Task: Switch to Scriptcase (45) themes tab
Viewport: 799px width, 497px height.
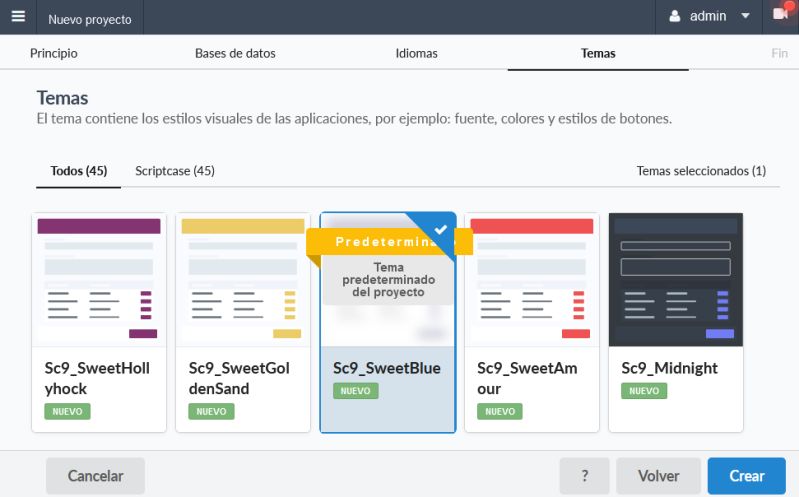Action: click(x=175, y=171)
